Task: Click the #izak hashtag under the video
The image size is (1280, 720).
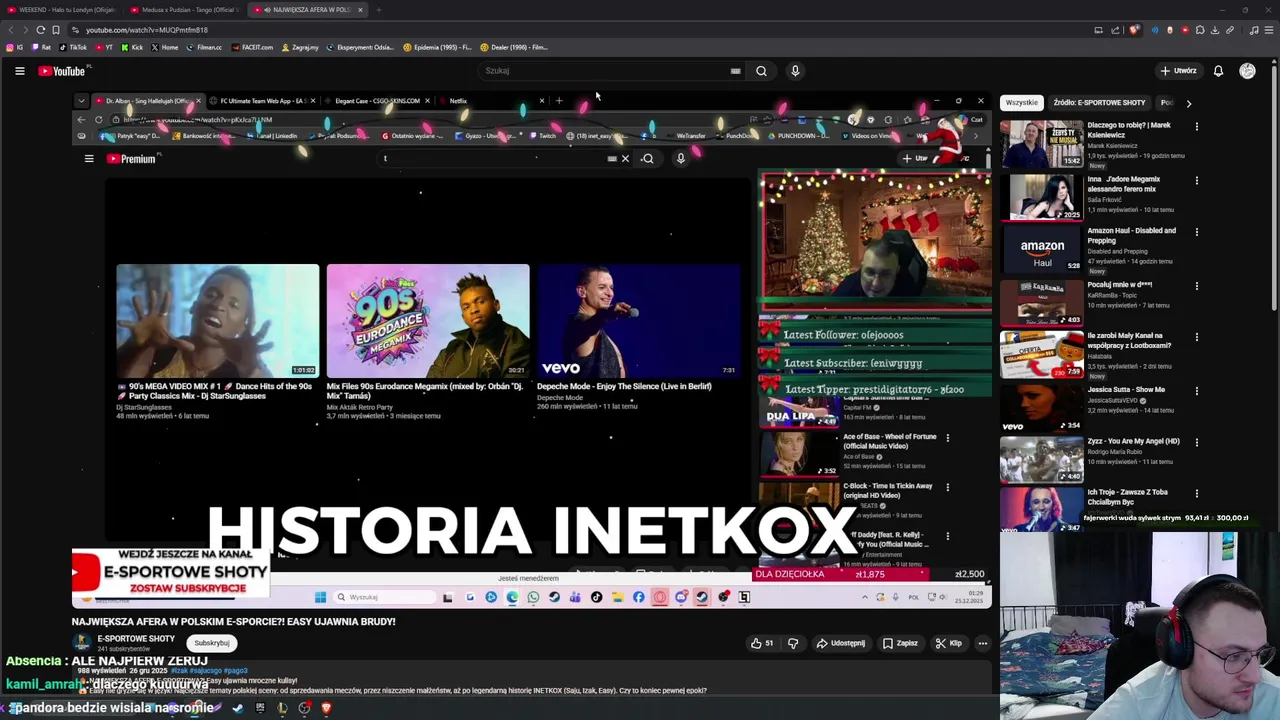Action: pos(178,670)
